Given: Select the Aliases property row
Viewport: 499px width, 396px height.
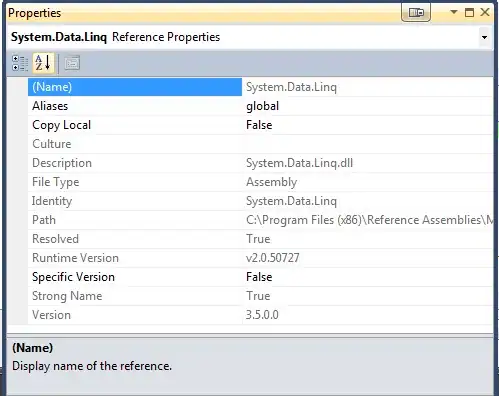Looking at the screenshot, I should tap(260, 106).
